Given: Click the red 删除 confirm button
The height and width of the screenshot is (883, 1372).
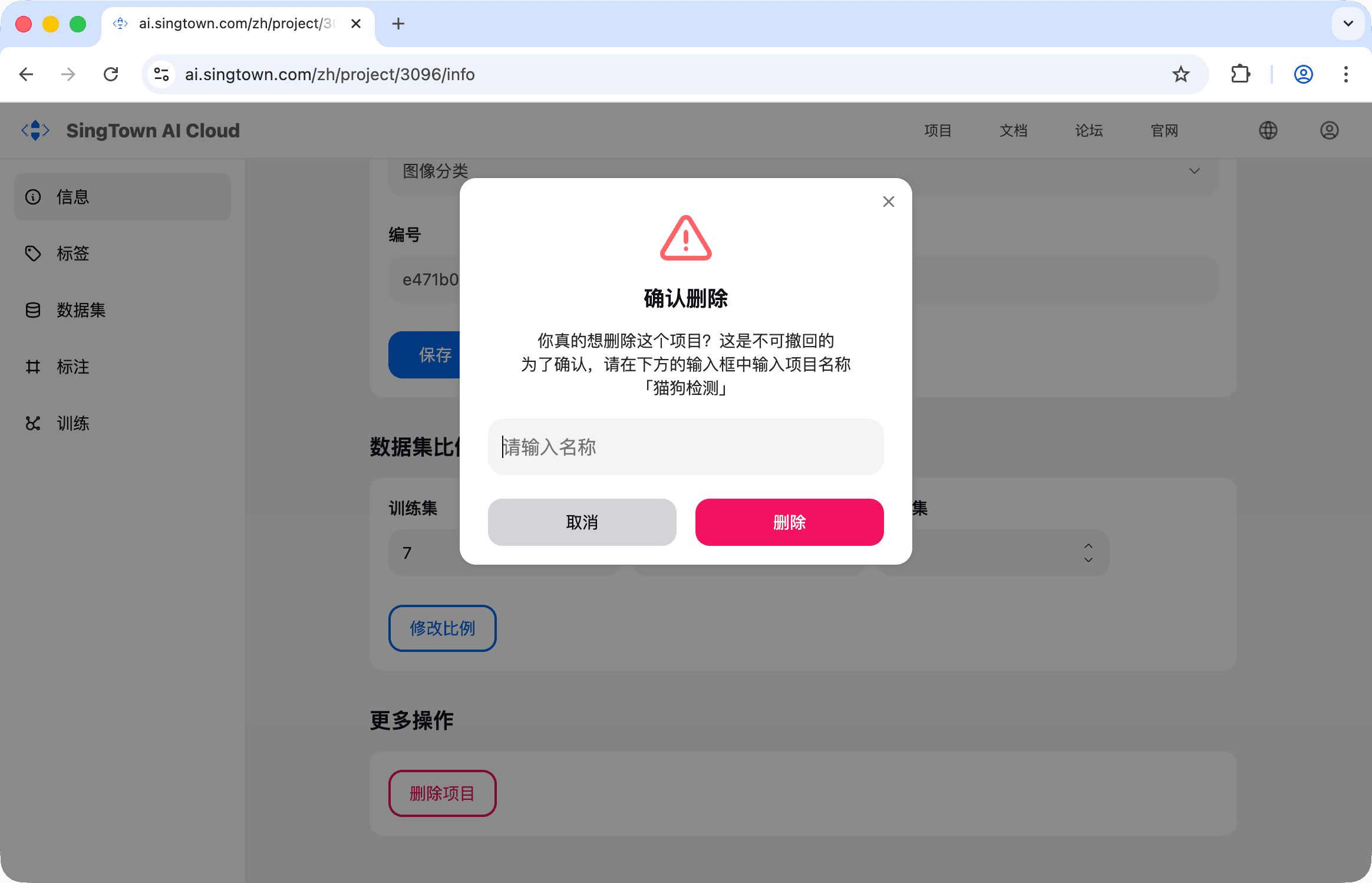Looking at the screenshot, I should (x=790, y=522).
